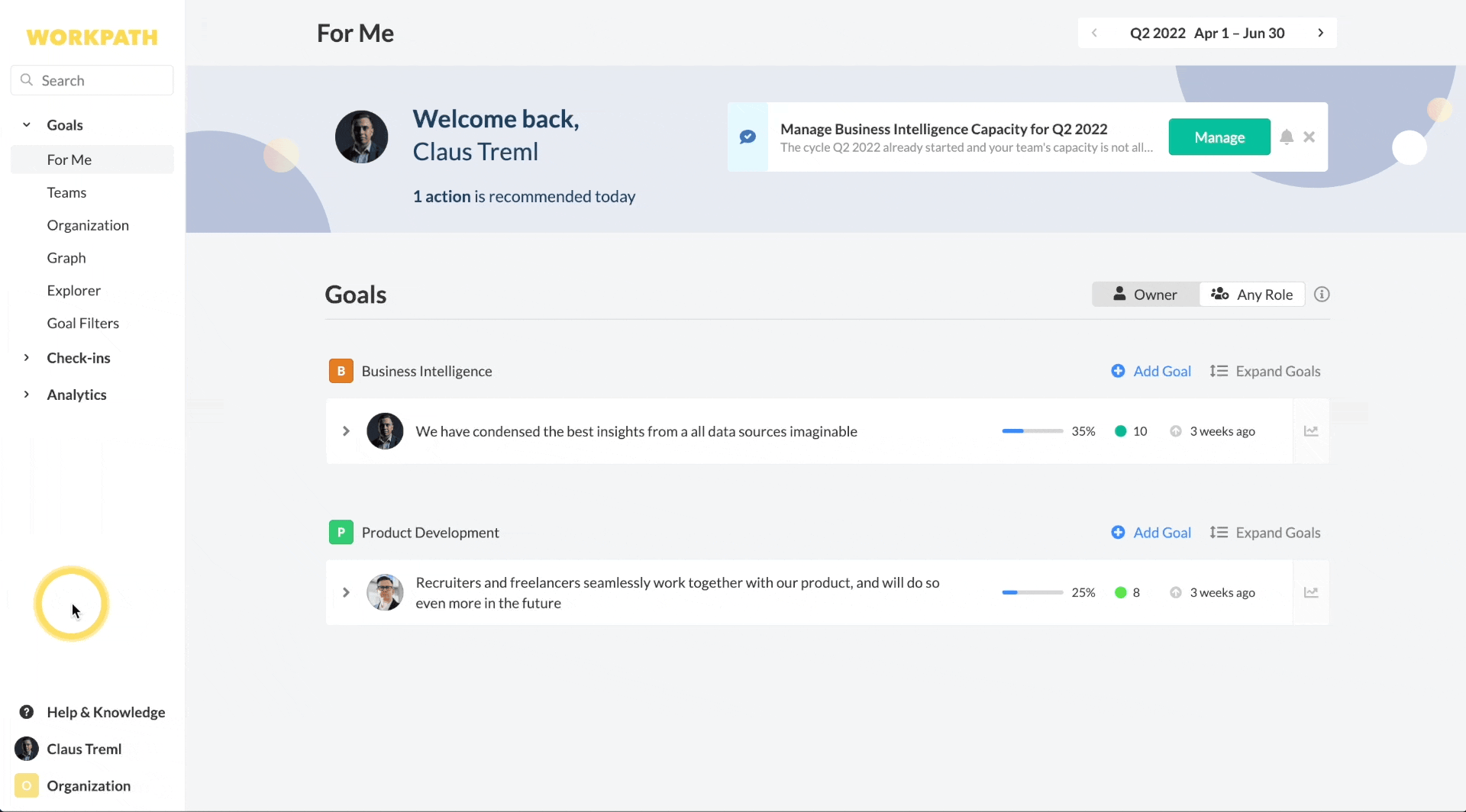Open progress chart for the insights goal
This screenshot has height=812, width=1466.
tap(1311, 431)
